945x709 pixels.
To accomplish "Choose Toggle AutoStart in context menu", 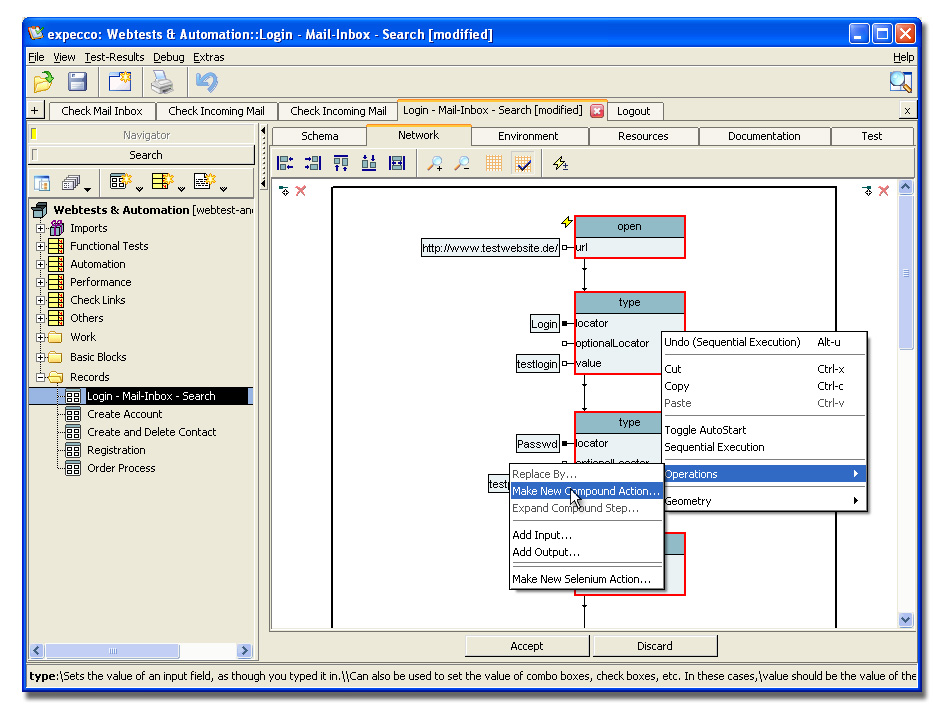I will pyautogui.click(x=705, y=430).
